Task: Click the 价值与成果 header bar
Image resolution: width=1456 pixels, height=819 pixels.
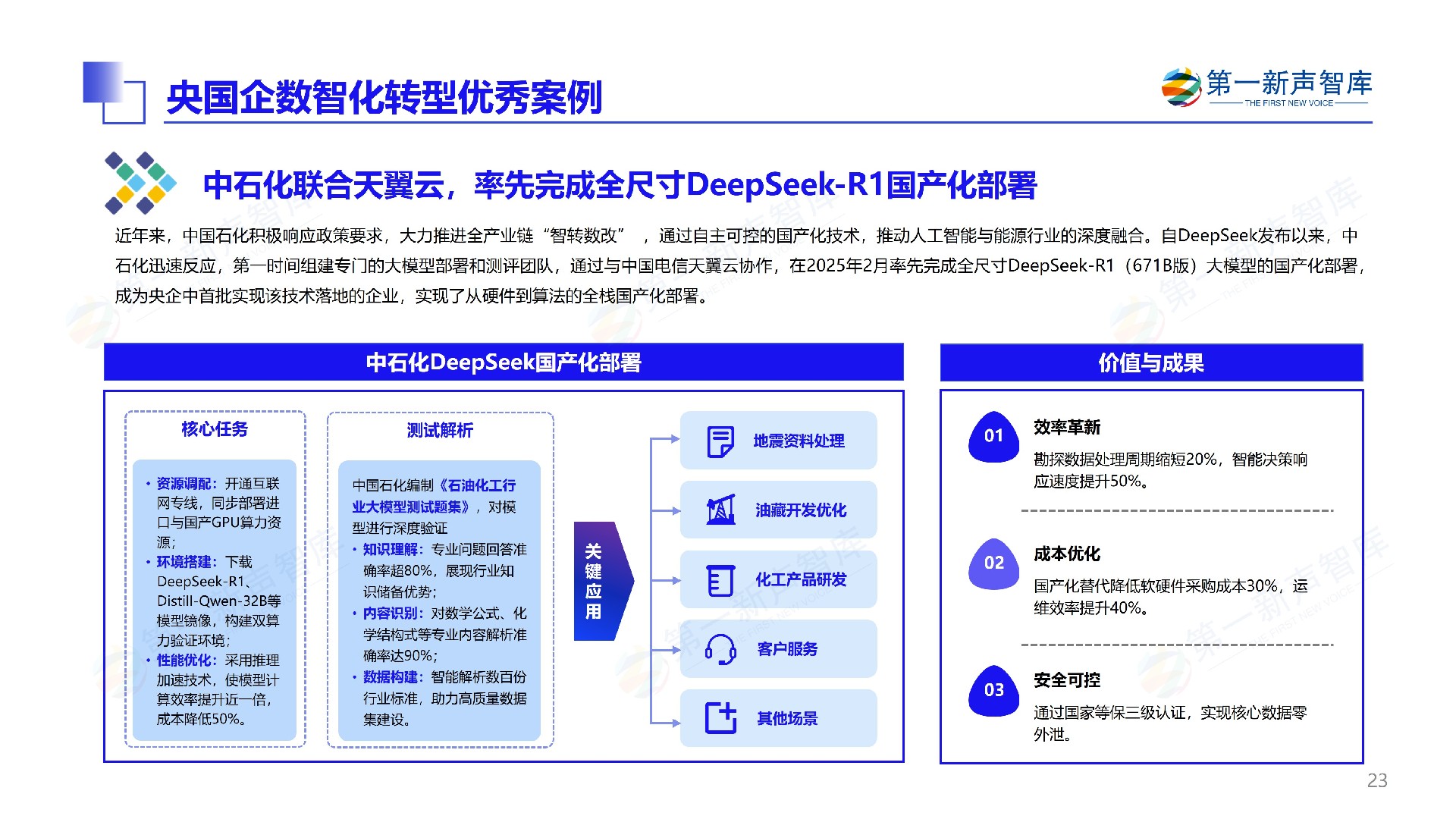Action: (x=1150, y=362)
